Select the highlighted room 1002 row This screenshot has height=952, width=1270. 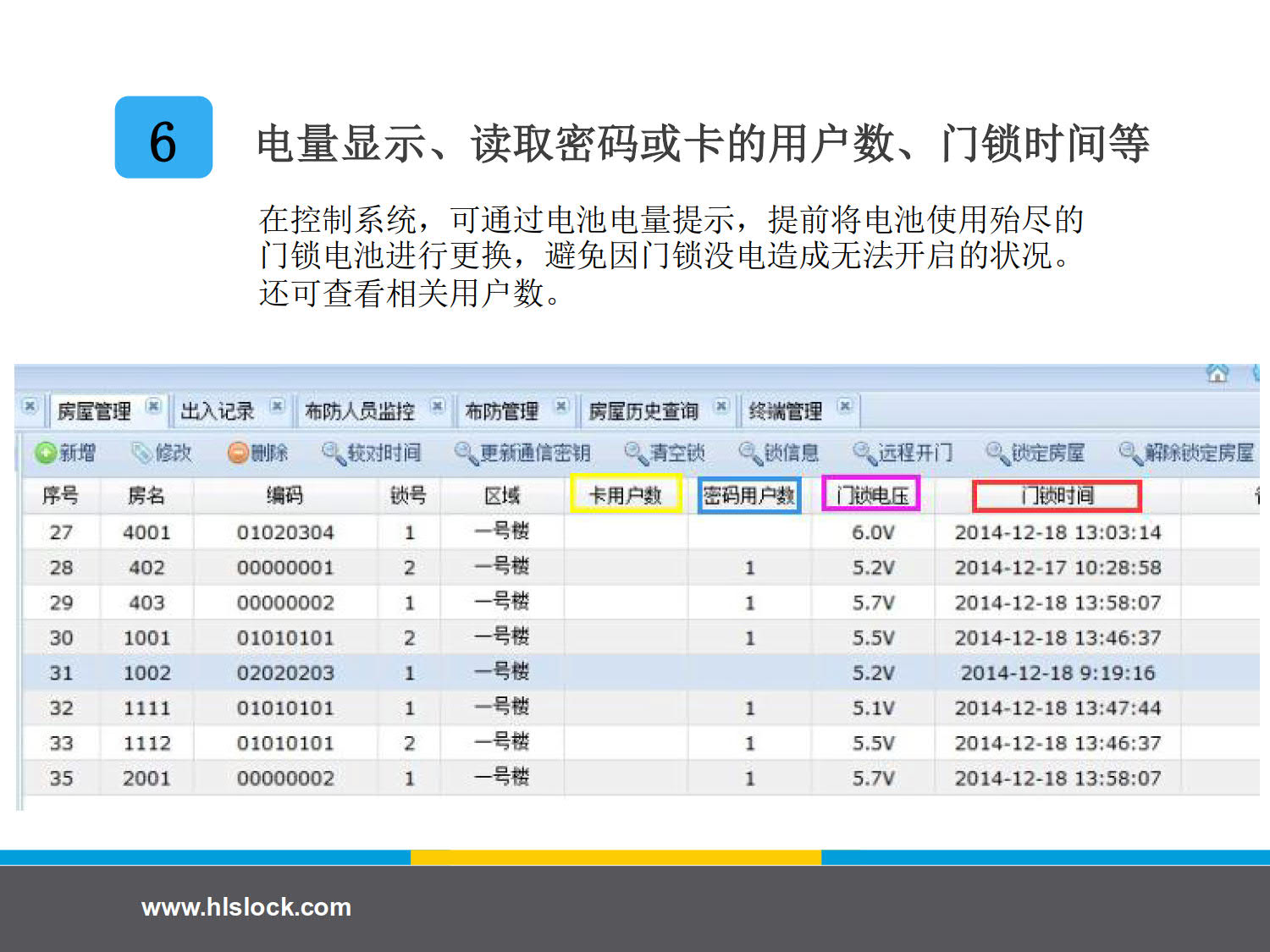[146, 673]
